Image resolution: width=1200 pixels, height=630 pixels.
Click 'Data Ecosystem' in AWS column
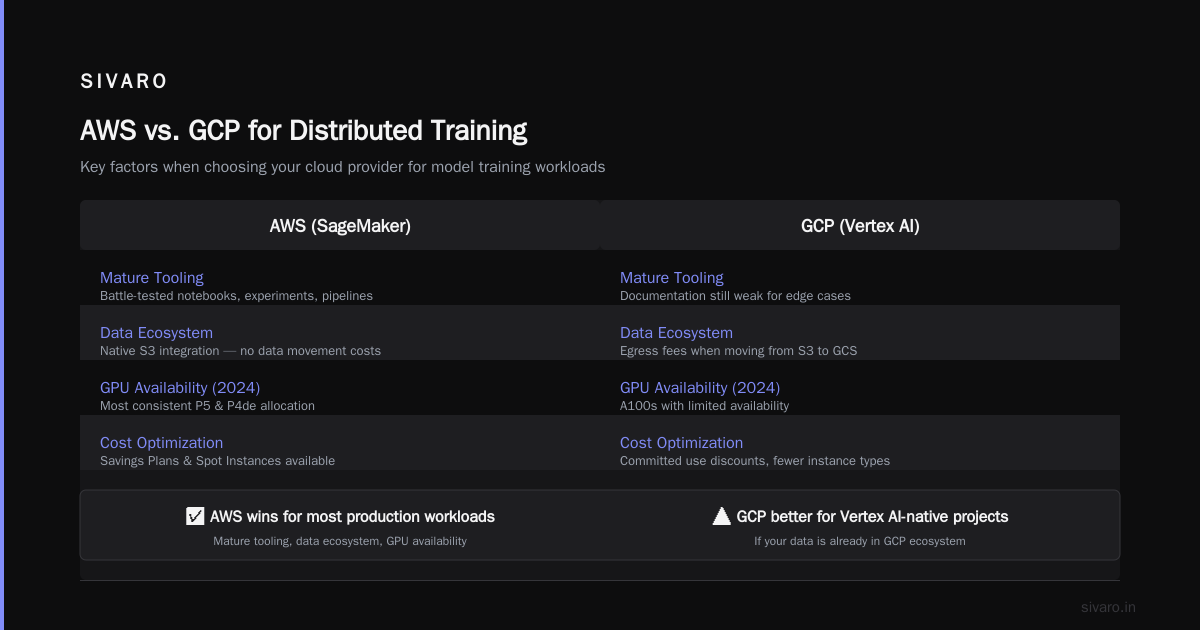pos(156,333)
